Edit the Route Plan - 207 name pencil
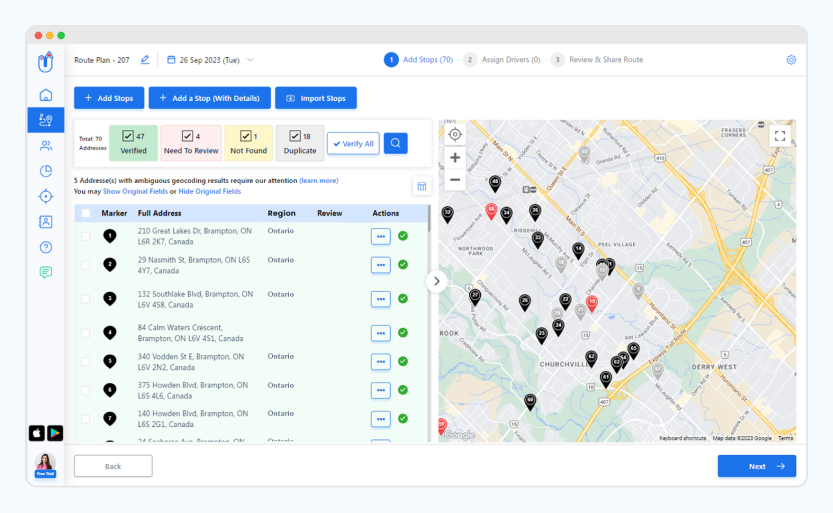This screenshot has width=833, height=513. pos(145,60)
